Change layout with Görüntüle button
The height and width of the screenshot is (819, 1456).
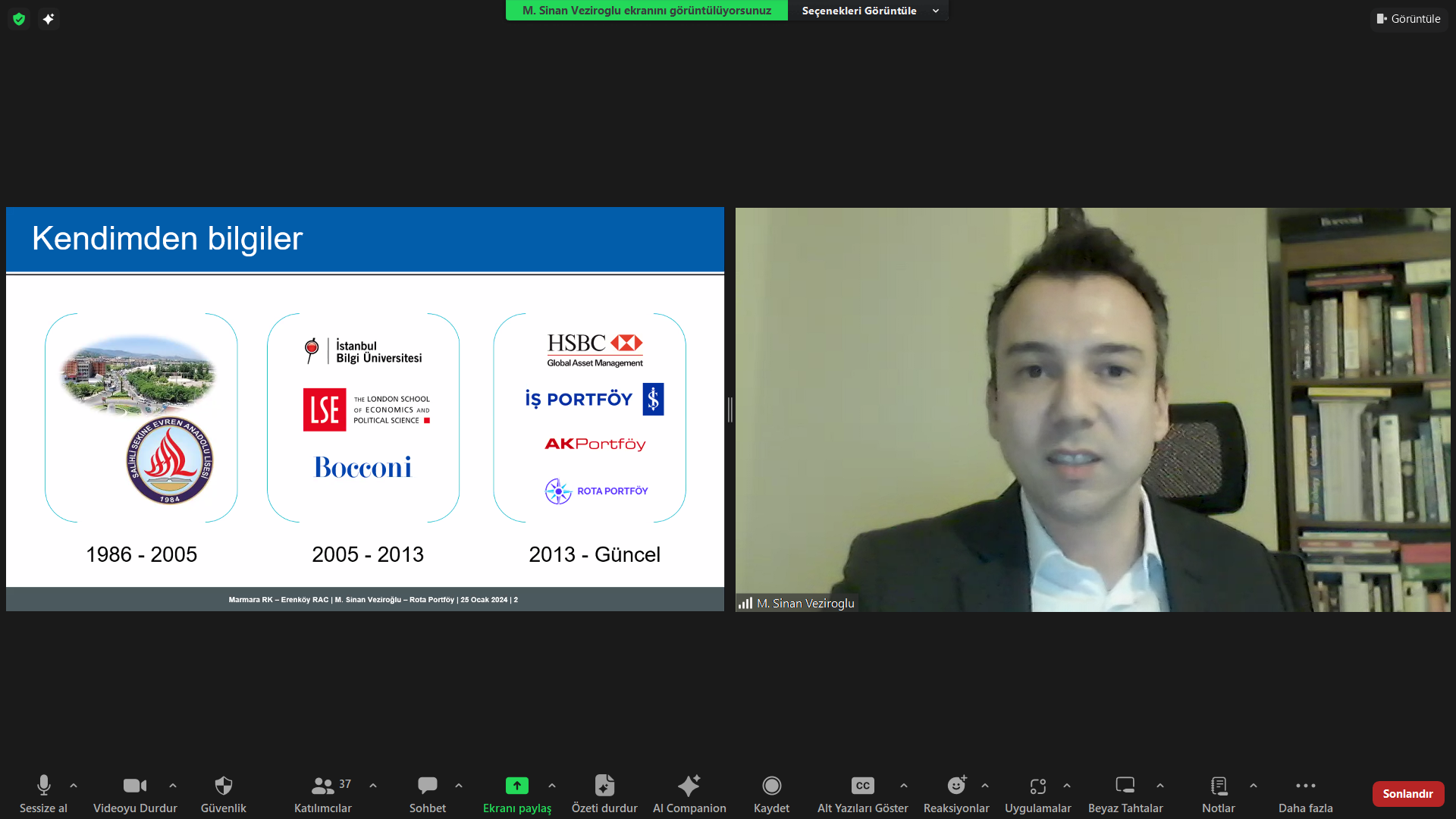(x=1409, y=19)
